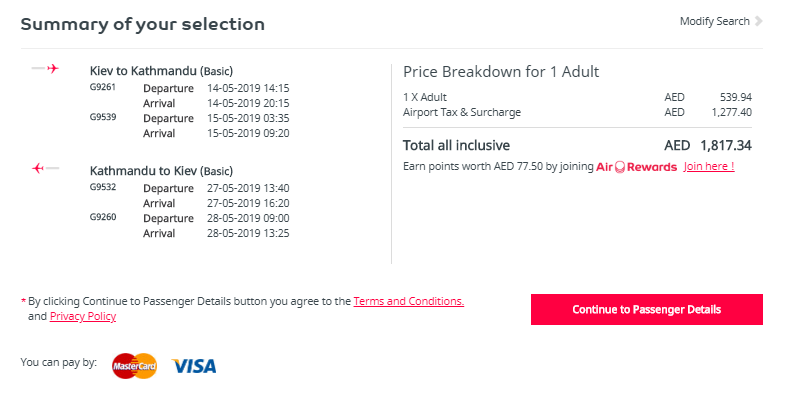Click the Modify Search chevron arrow

click(x=758, y=21)
